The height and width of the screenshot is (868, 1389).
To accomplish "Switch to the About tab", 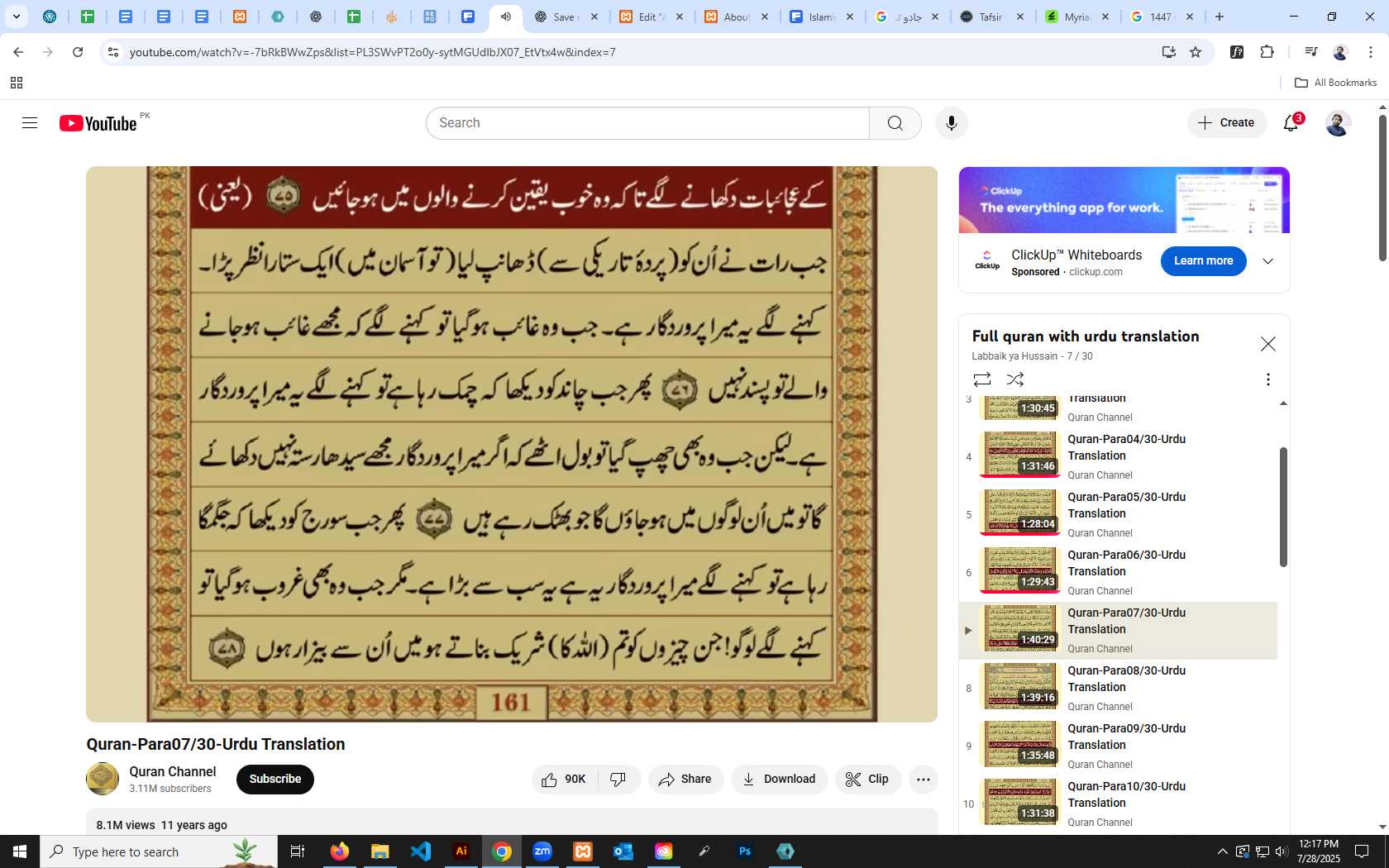I will (x=736, y=17).
